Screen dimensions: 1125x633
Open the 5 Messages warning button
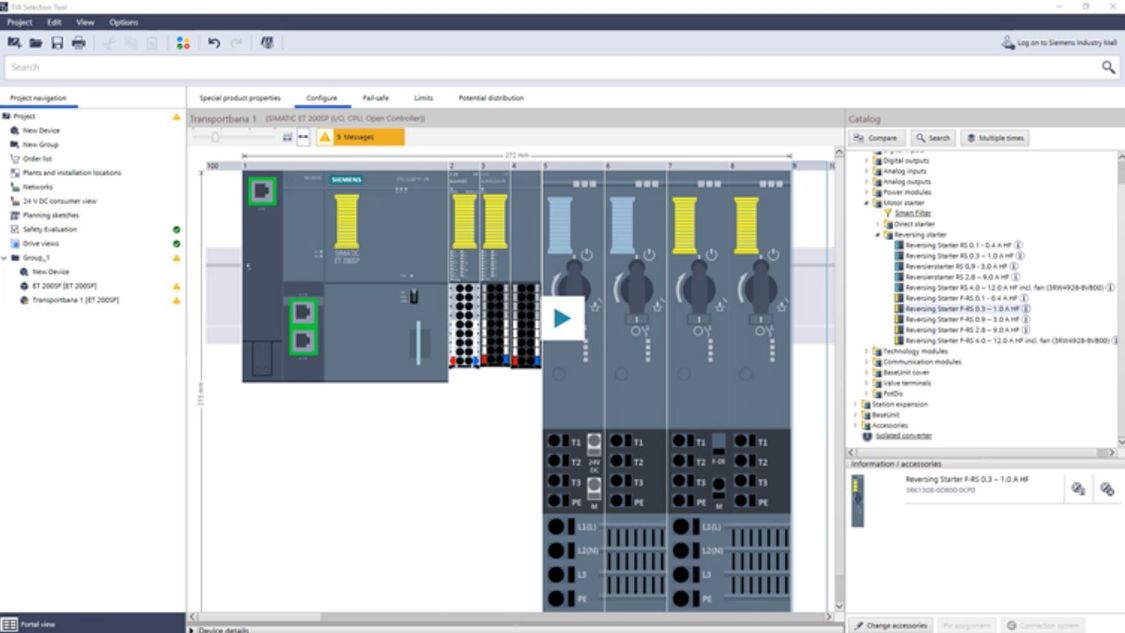[x=361, y=137]
